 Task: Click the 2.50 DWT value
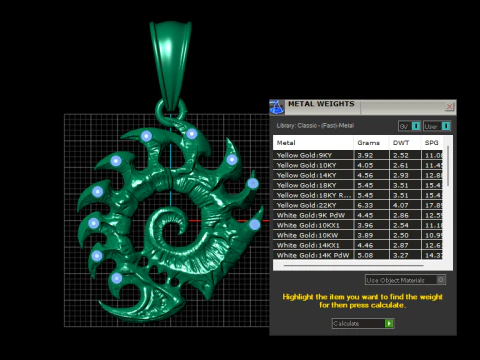pyautogui.click(x=401, y=235)
